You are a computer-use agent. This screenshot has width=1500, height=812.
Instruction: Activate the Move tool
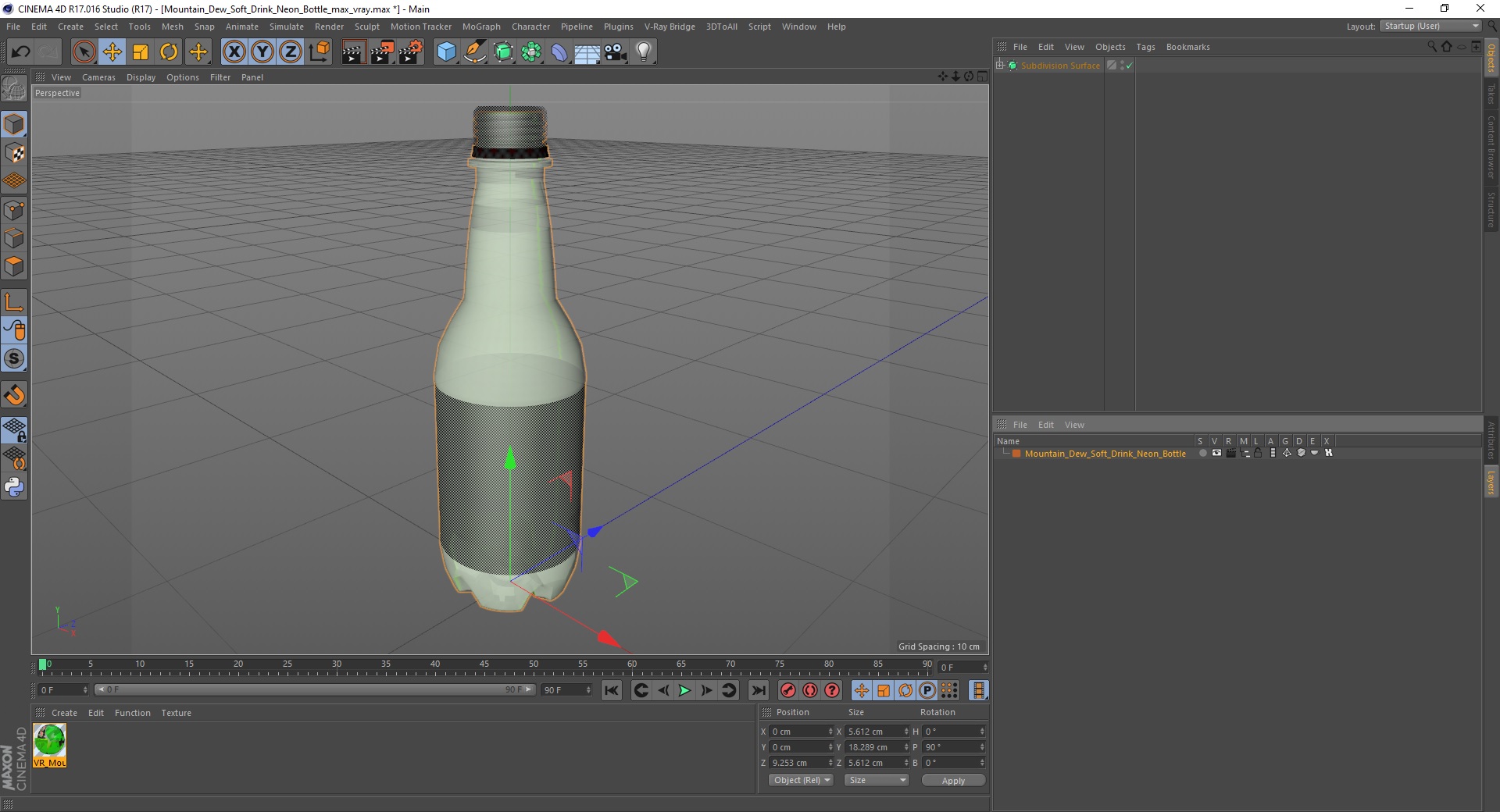[x=112, y=52]
